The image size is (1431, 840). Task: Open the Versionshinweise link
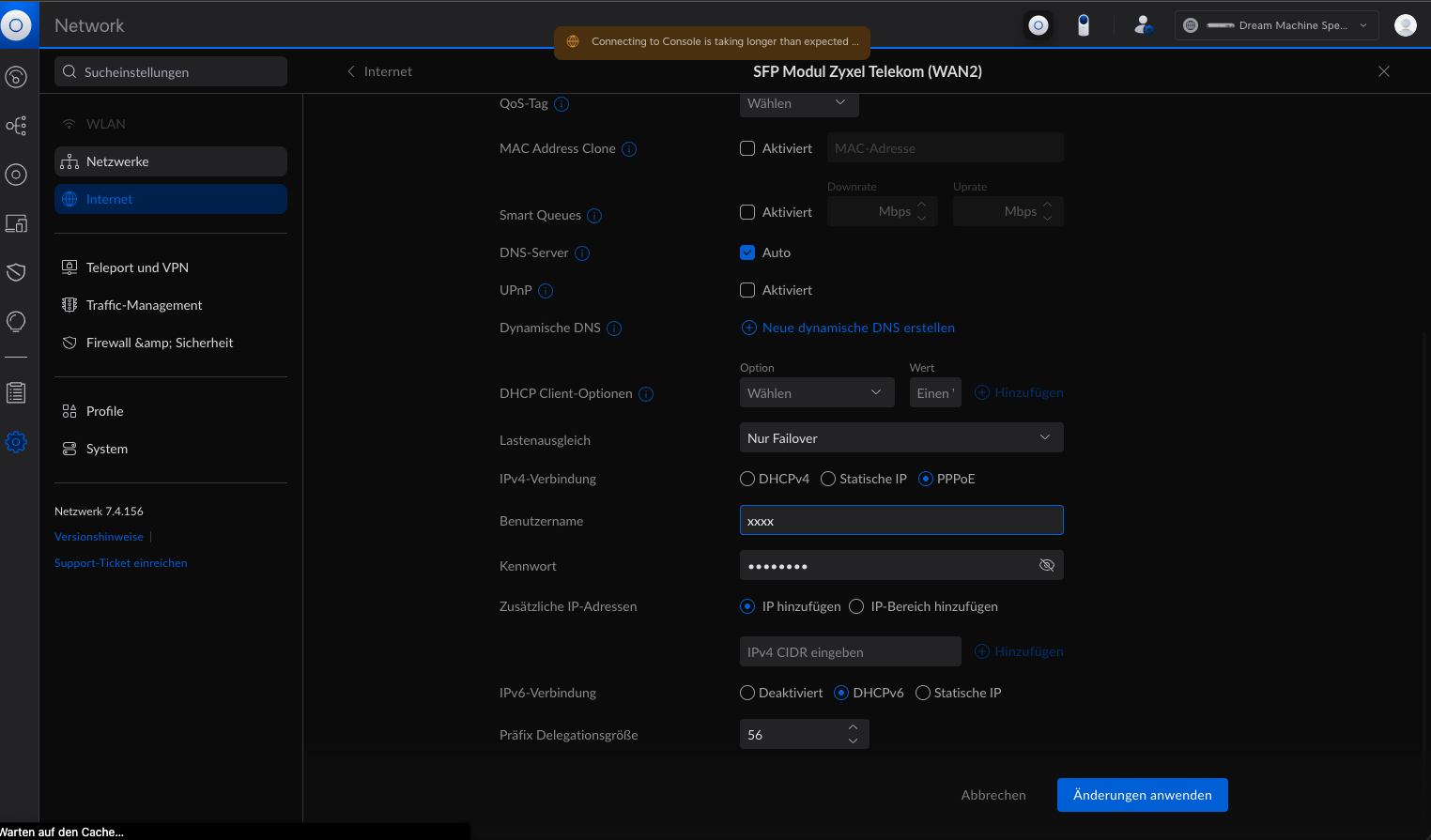click(99, 537)
